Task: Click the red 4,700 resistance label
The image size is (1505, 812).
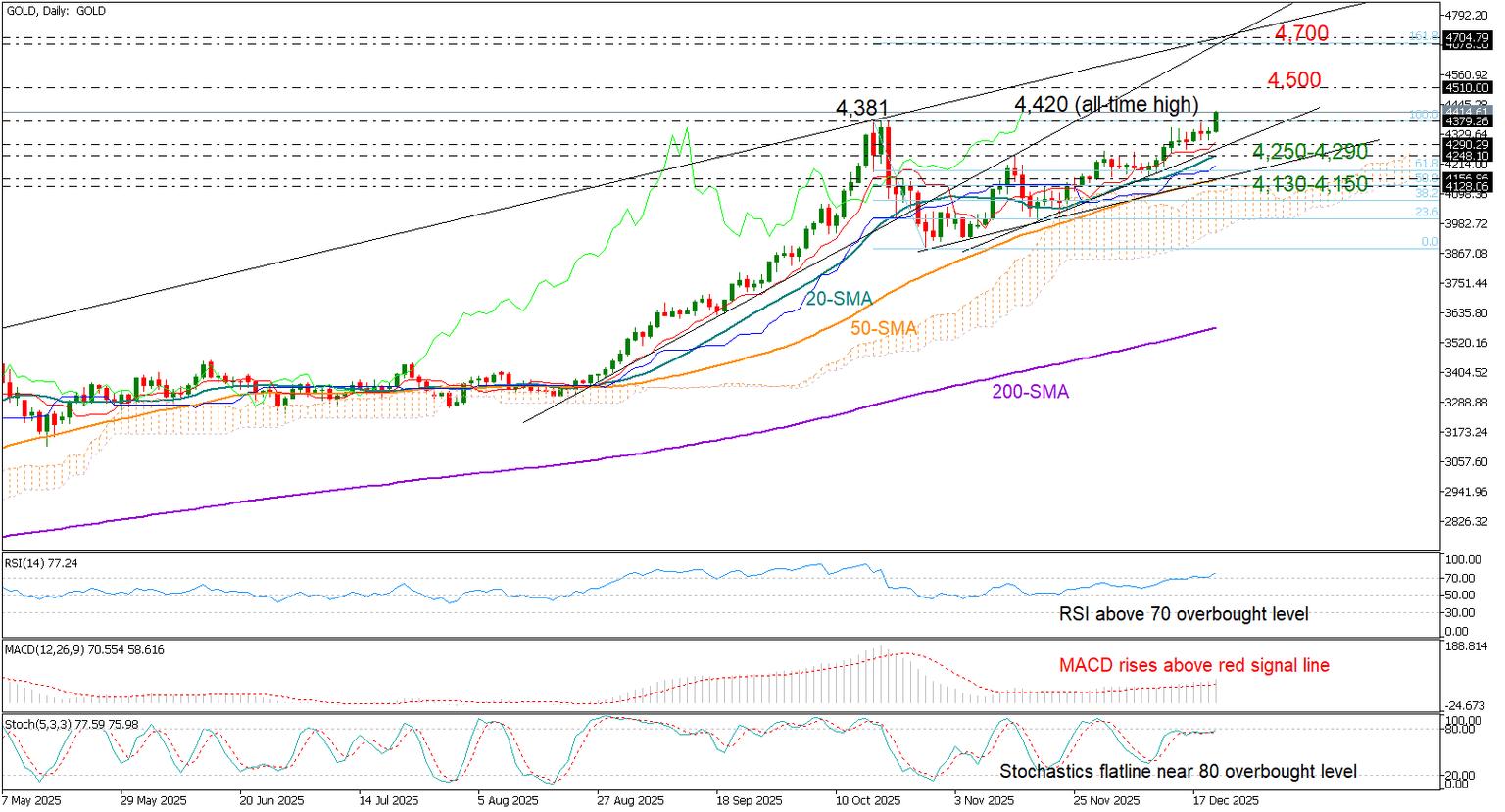Action: tap(1301, 34)
